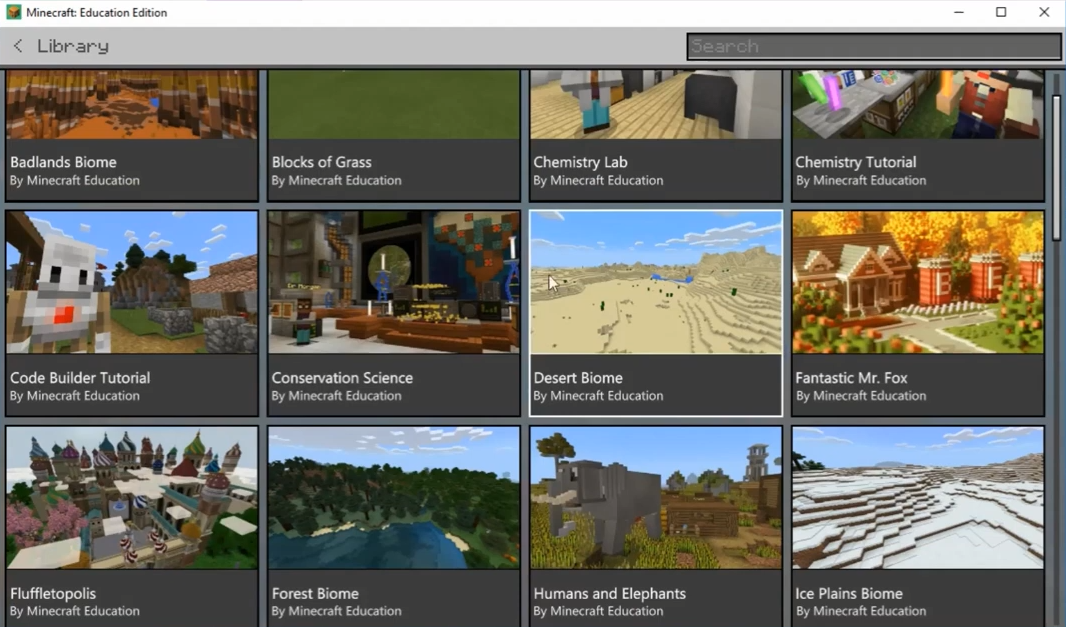
Task: Focus the Search input field
Action: (874, 46)
